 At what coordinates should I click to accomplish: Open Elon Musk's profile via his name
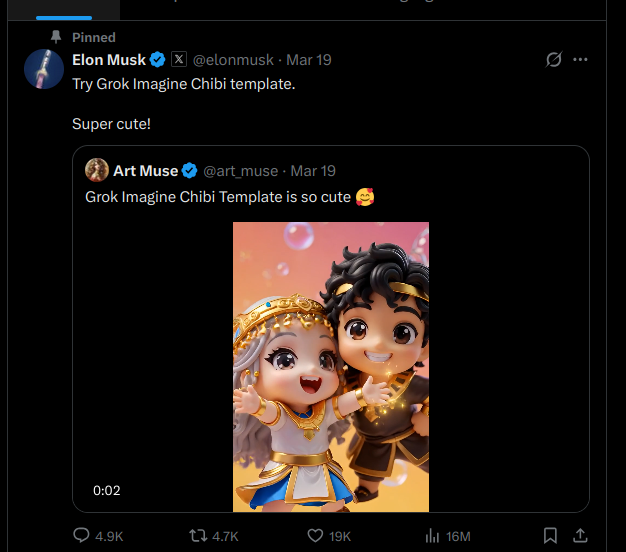(x=109, y=60)
